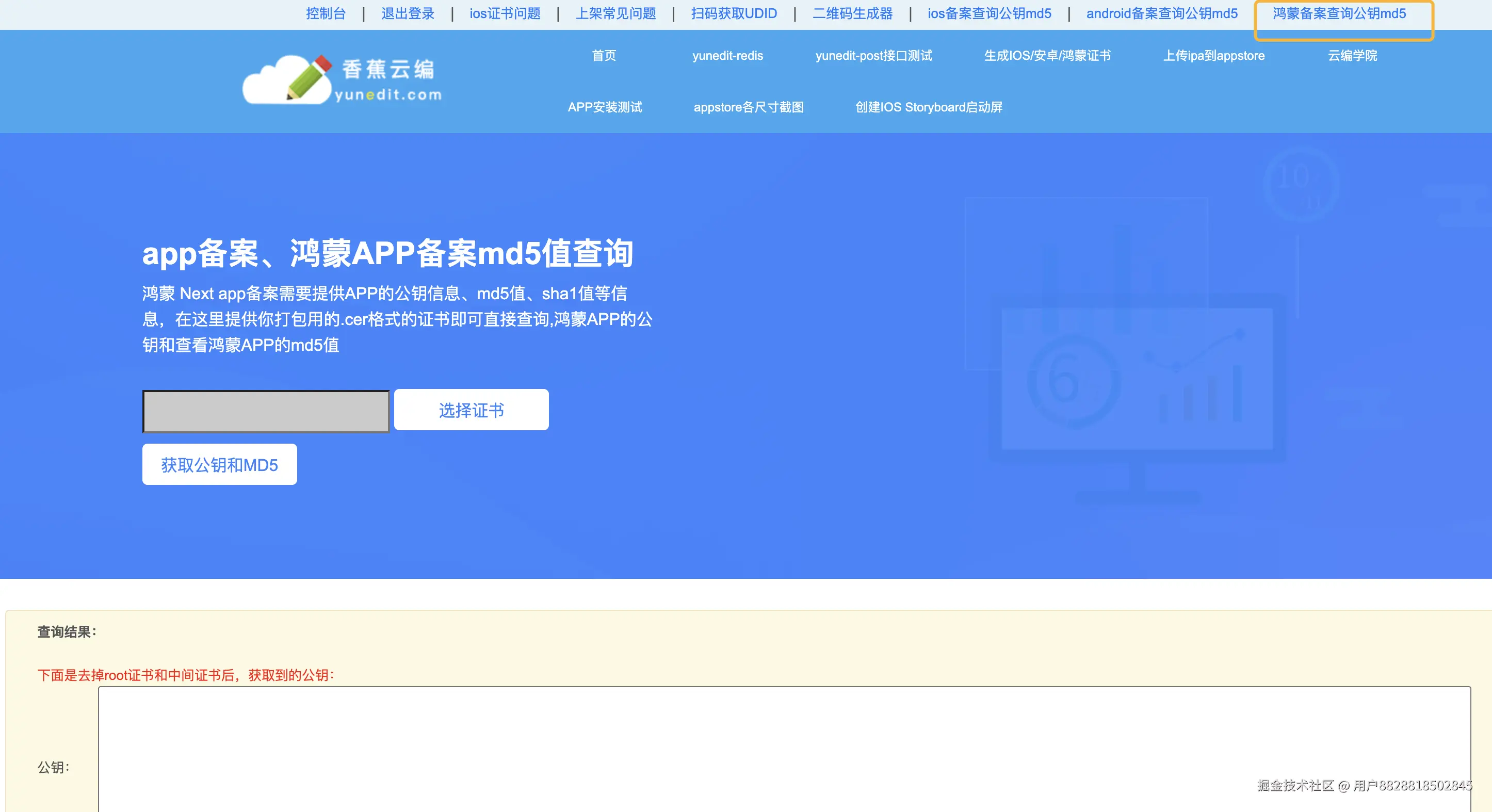This screenshot has height=812, width=1492.
Task: Open the 二维码生成器 tool
Action: pos(853,13)
